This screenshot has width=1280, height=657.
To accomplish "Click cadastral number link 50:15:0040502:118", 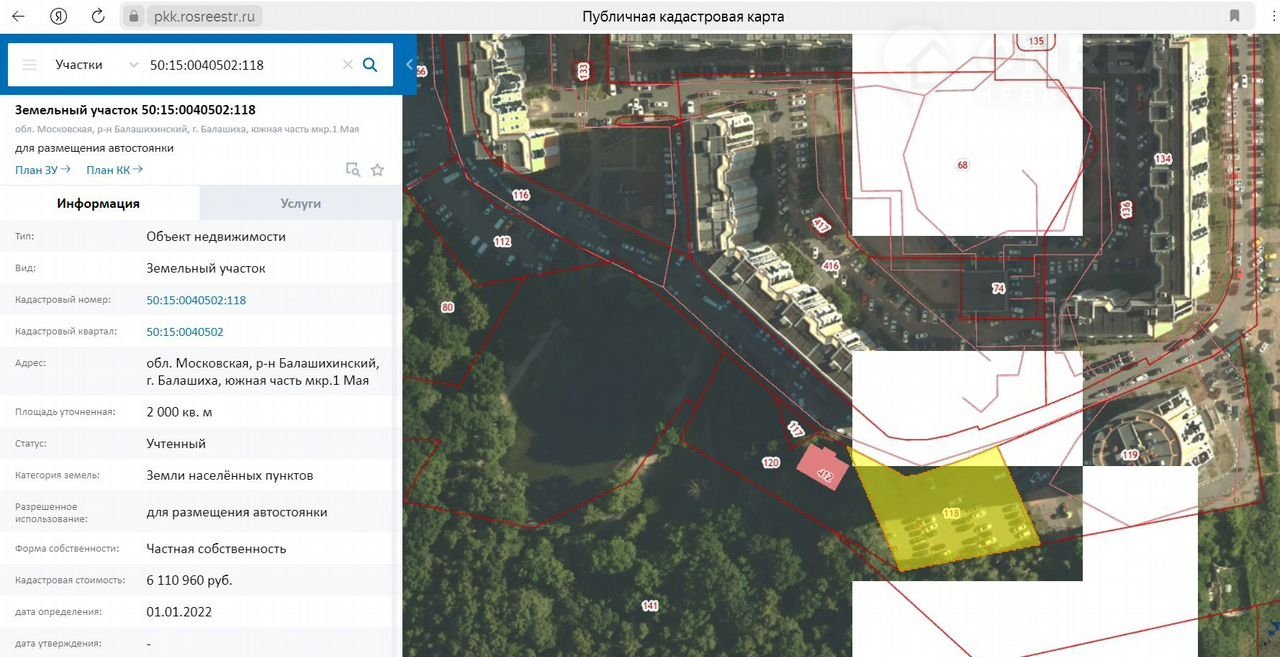I will [x=196, y=300].
